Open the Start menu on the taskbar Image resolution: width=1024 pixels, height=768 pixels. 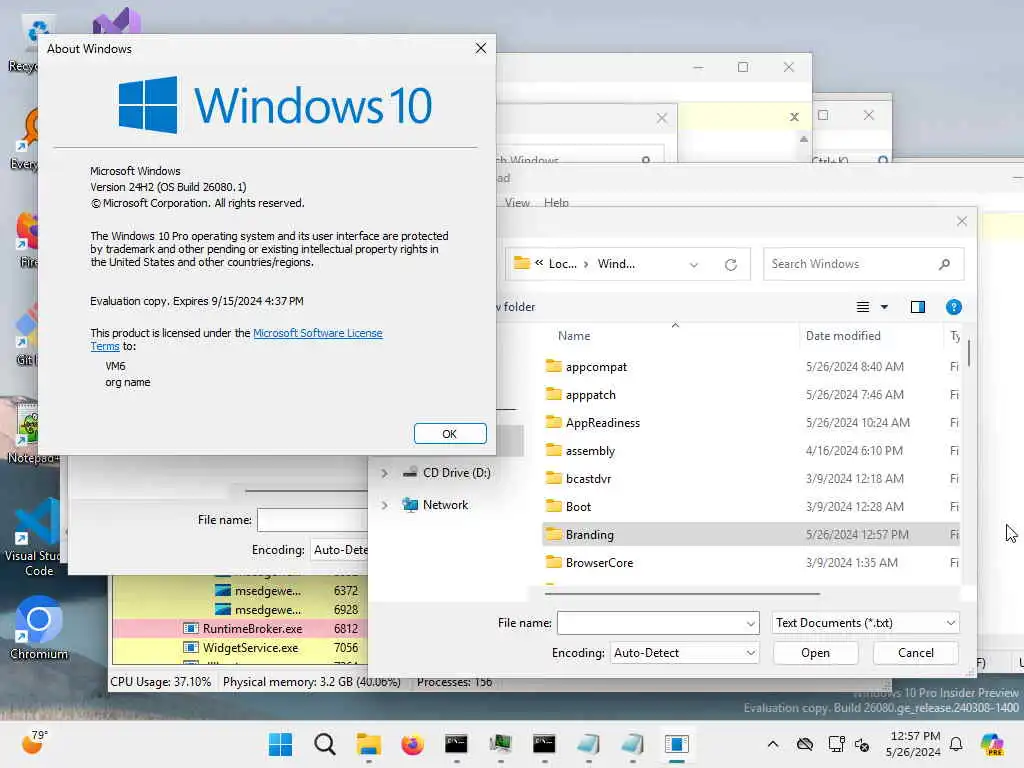click(x=281, y=744)
